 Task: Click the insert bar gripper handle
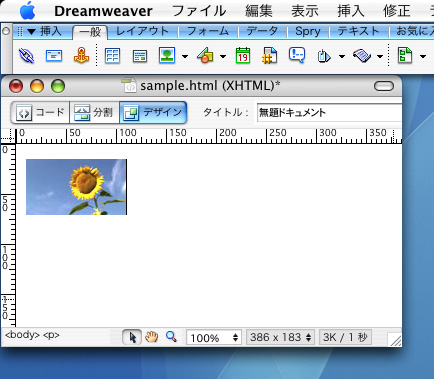pos(20,32)
